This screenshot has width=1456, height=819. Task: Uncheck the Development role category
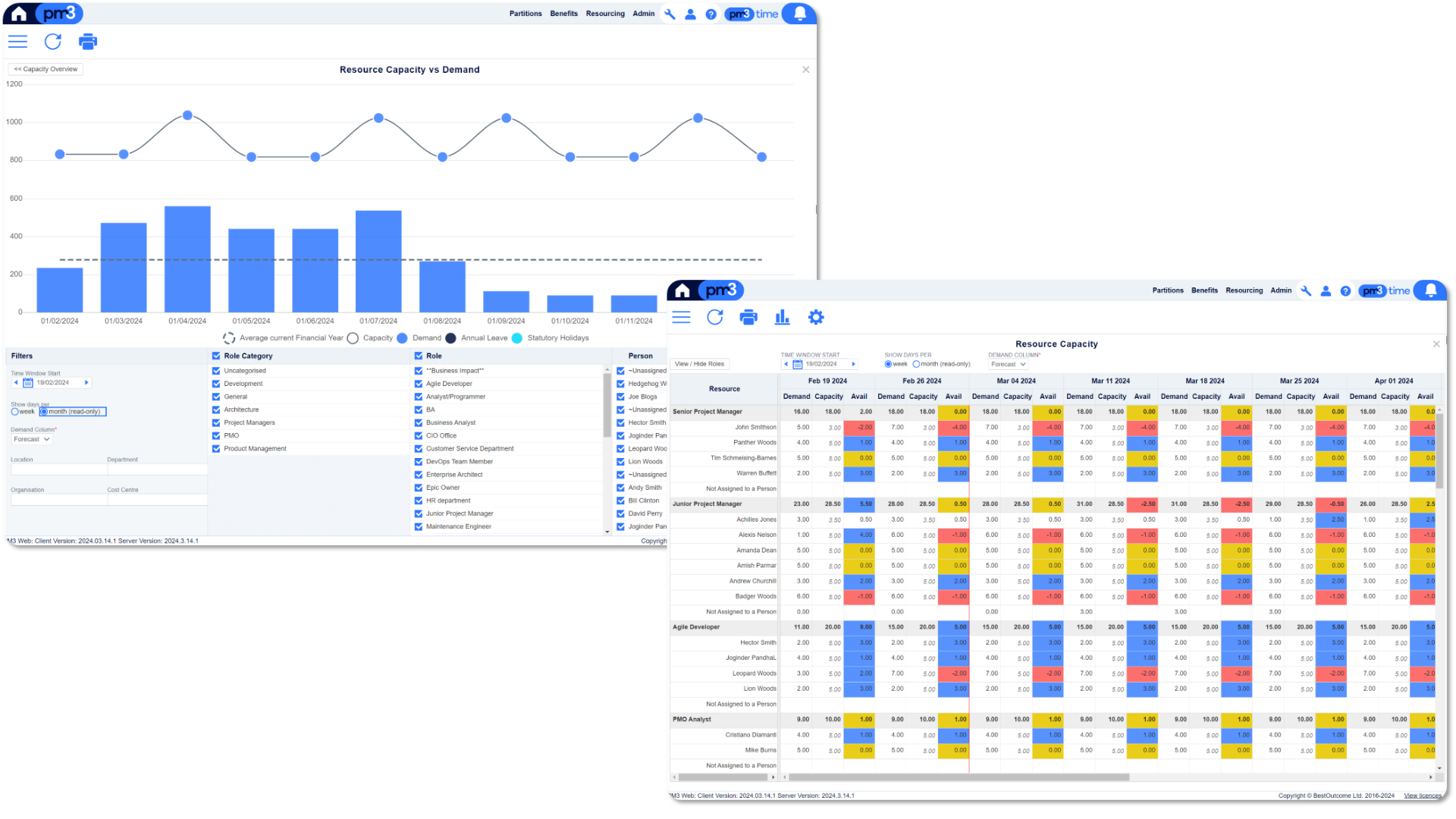(216, 384)
